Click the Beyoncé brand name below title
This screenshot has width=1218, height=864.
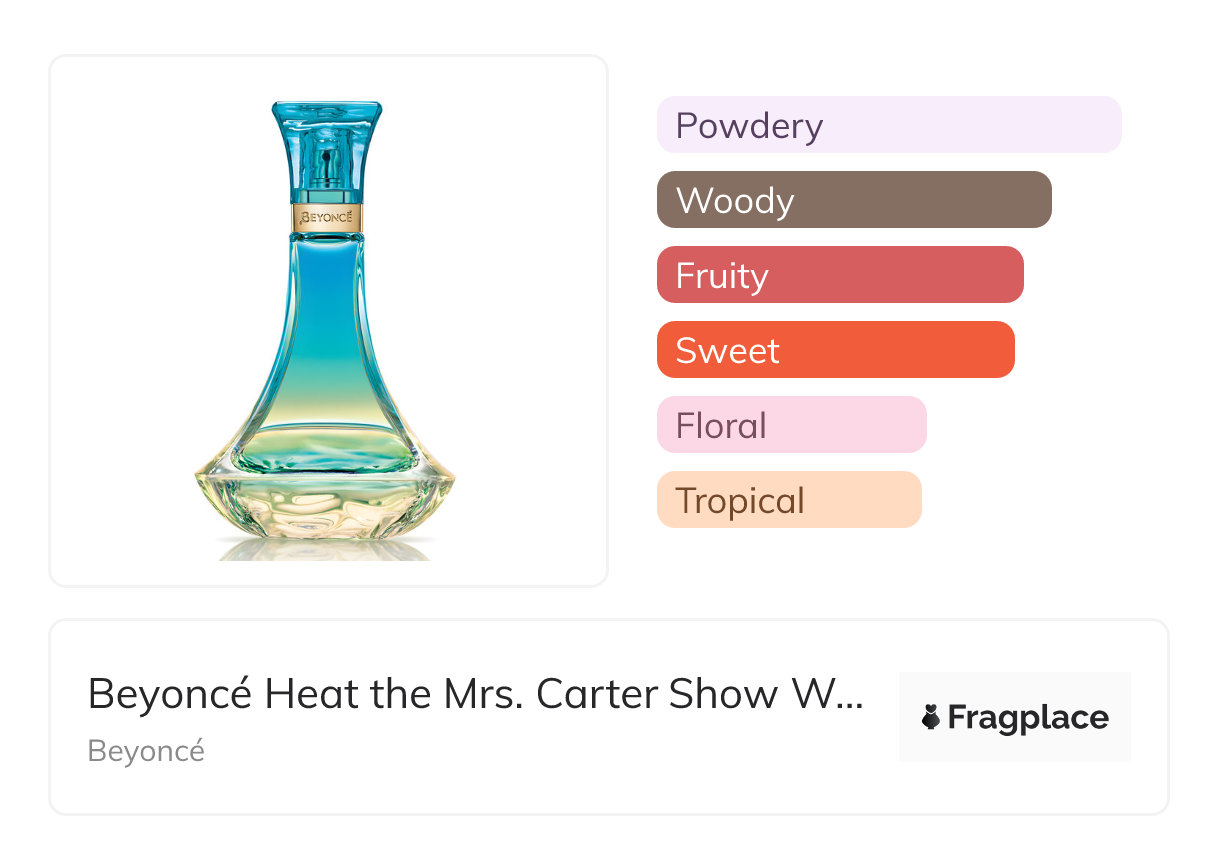(146, 751)
